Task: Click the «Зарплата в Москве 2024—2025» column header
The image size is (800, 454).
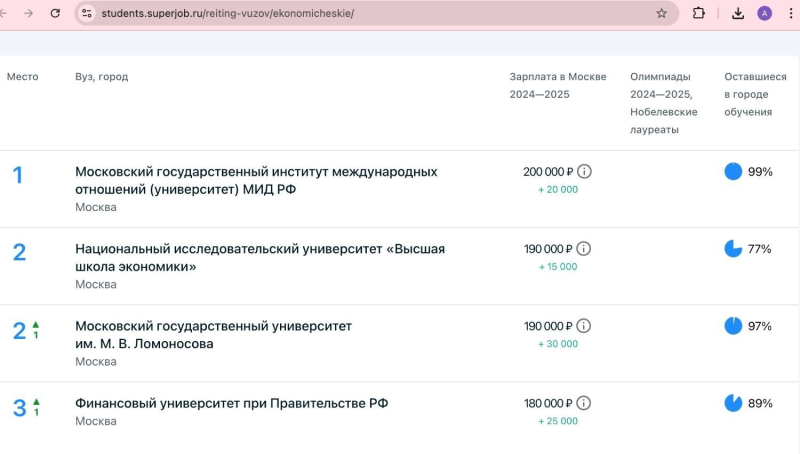Action: [x=557, y=85]
